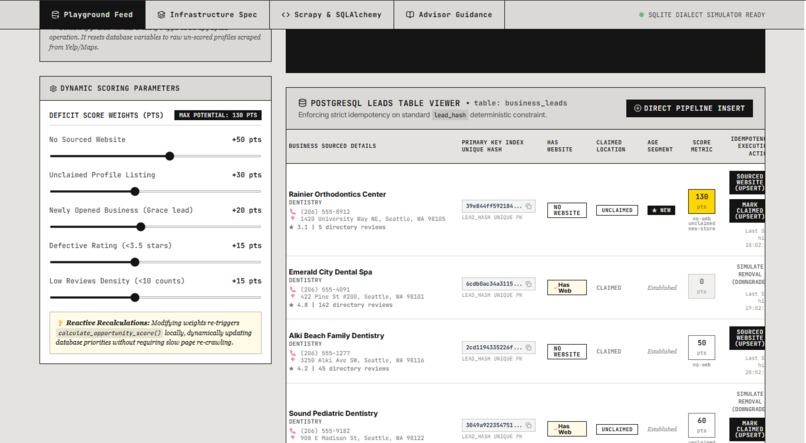Click Simulate Removal for Emerald City Dental Spa

(x=749, y=274)
